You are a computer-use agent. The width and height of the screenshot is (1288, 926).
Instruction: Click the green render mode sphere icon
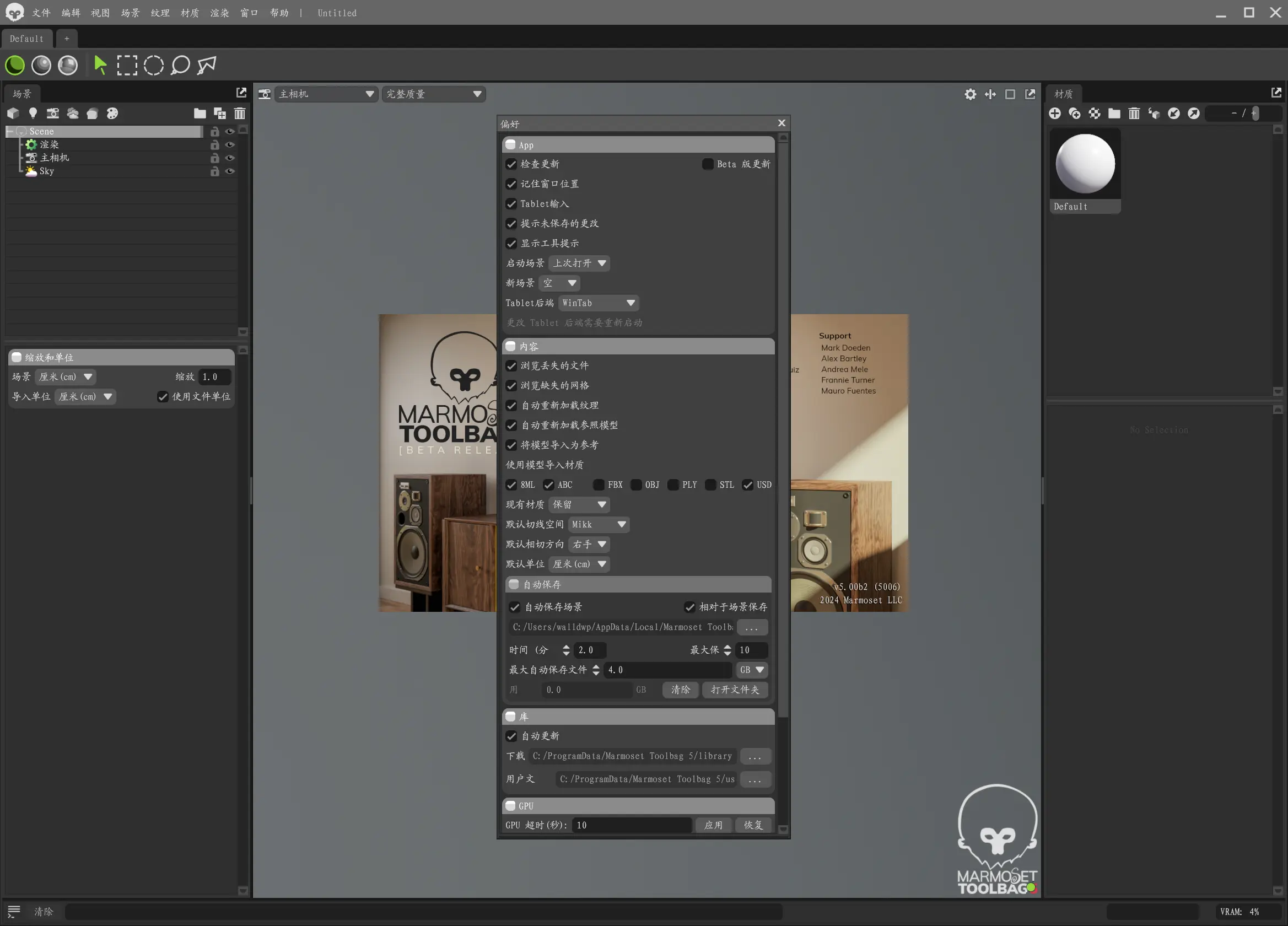tap(15, 66)
